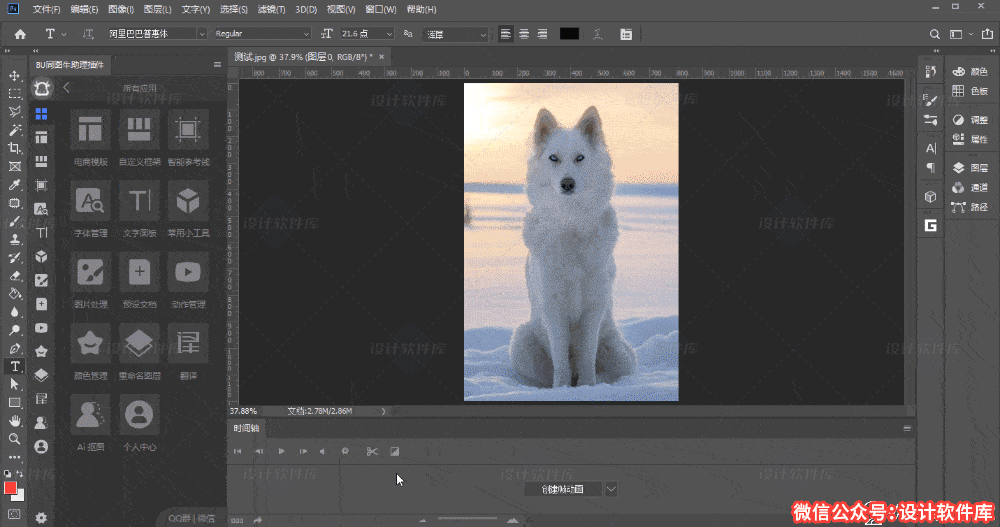Select the Move tool

pos(14,76)
